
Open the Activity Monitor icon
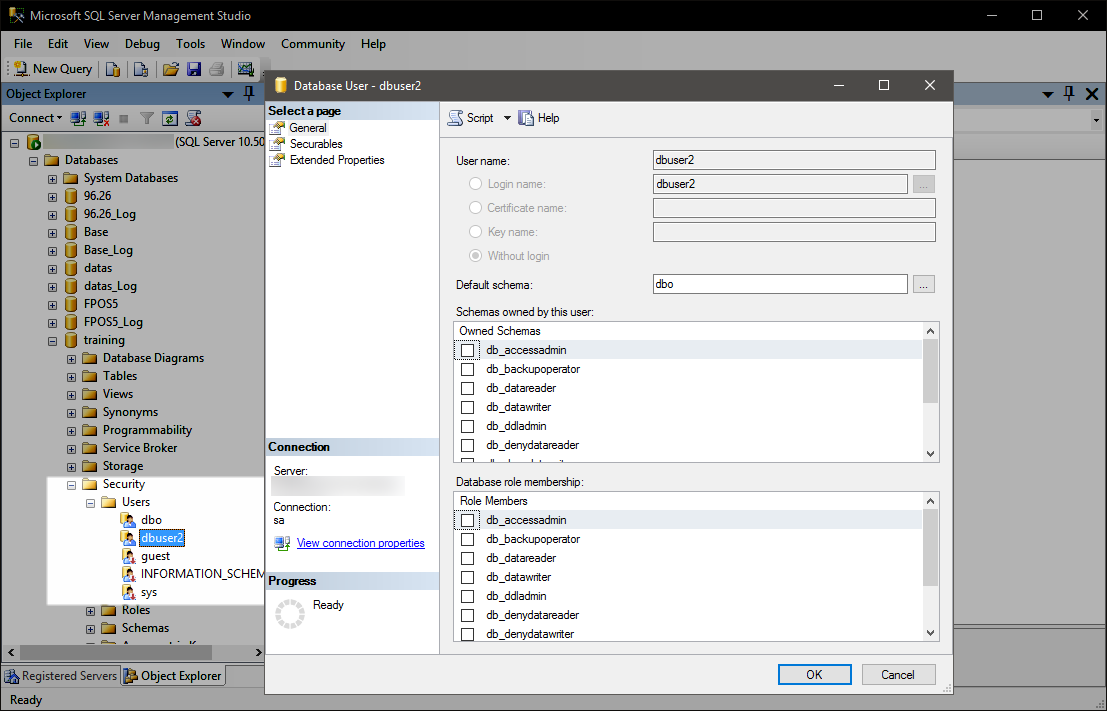point(246,68)
